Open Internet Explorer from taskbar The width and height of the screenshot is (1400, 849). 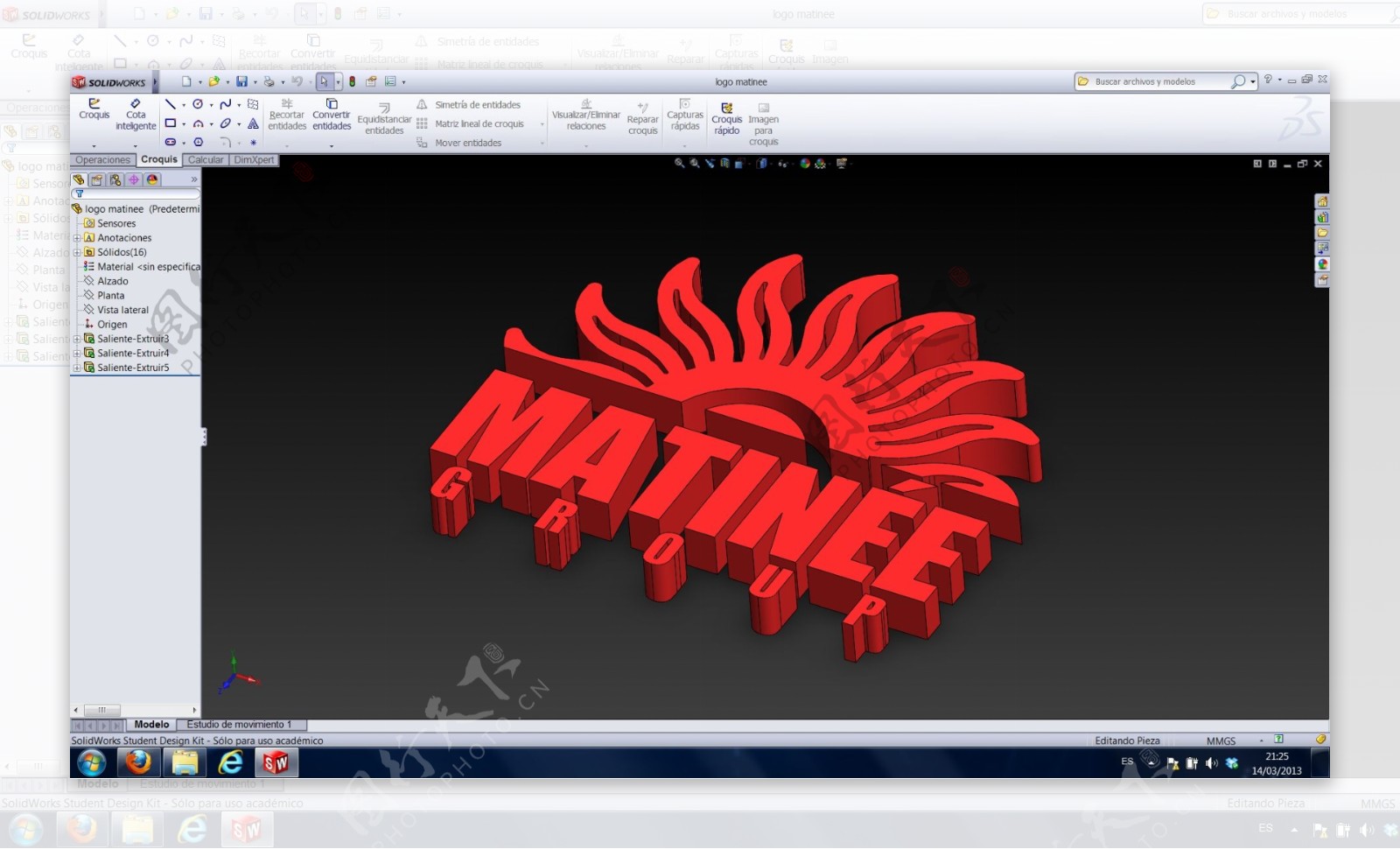230,763
